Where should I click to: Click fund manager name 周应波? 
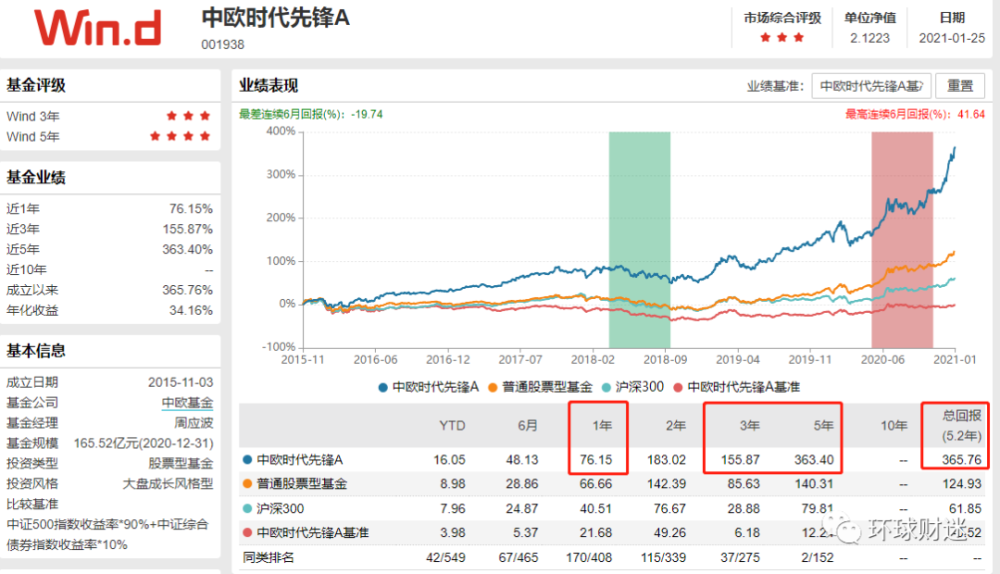pos(194,423)
